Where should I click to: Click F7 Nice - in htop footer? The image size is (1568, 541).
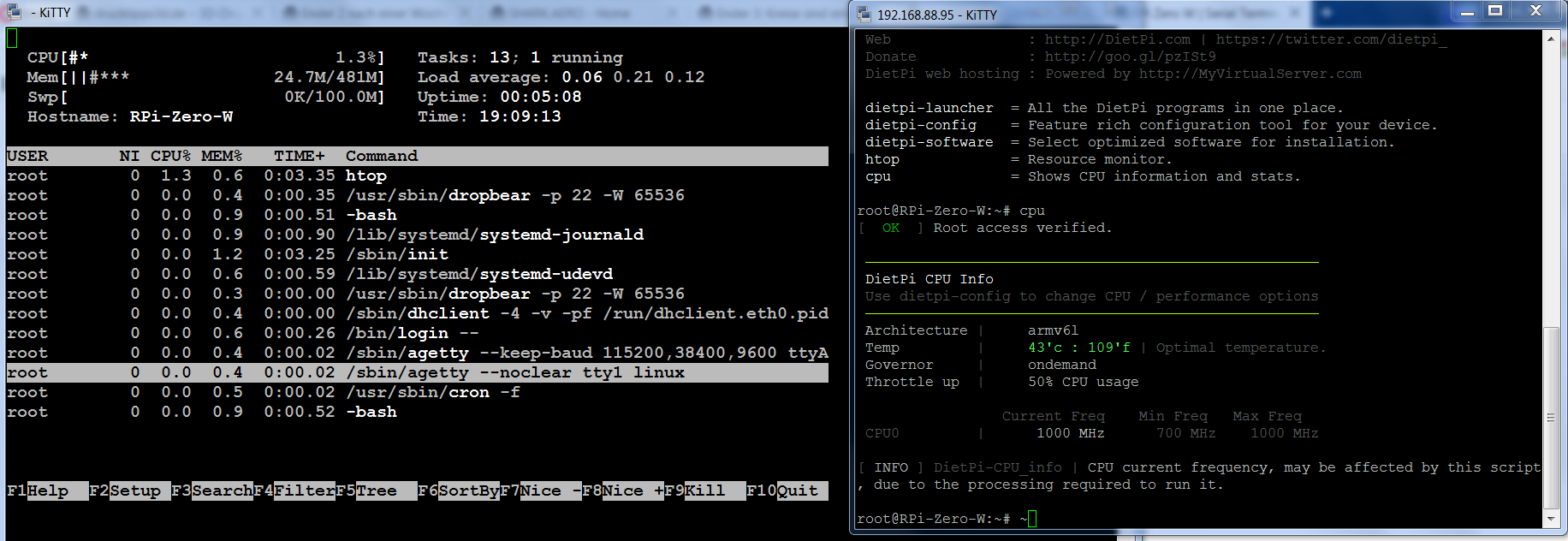pyautogui.click(x=541, y=490)
